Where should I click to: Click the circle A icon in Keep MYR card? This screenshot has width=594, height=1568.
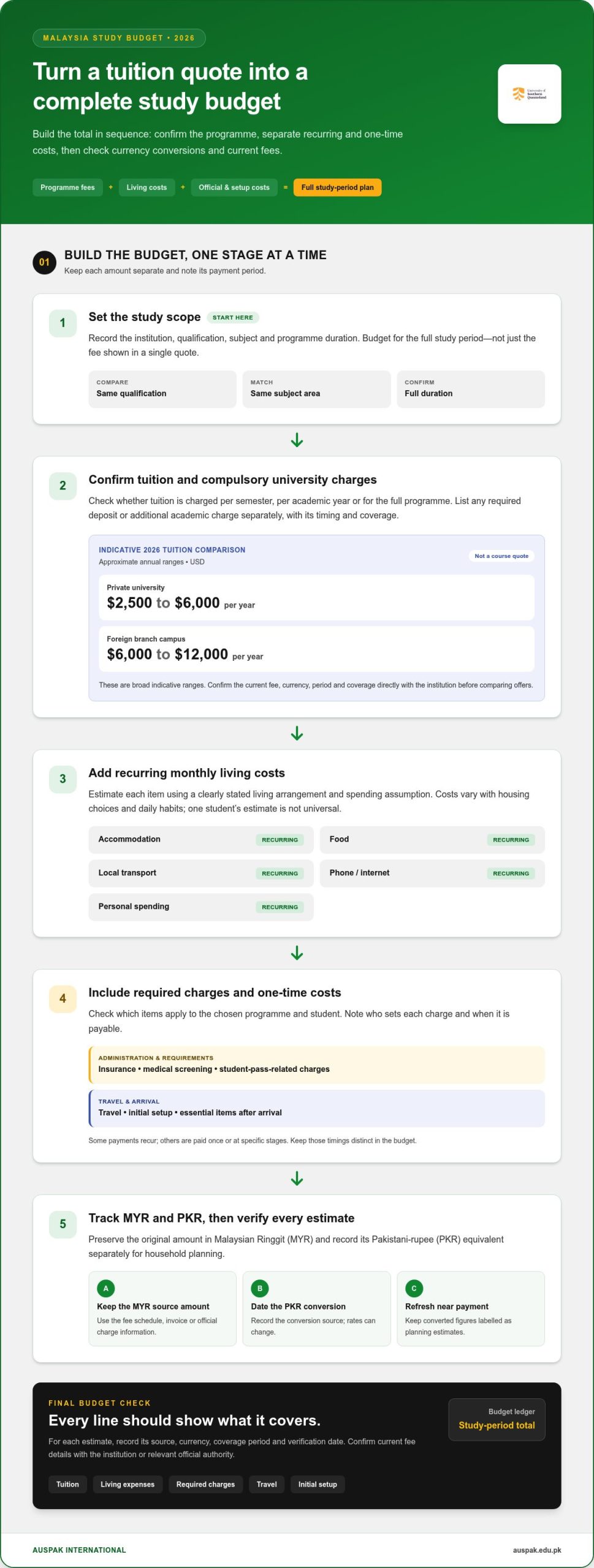pyautogui.click(x=105, y=1288)
